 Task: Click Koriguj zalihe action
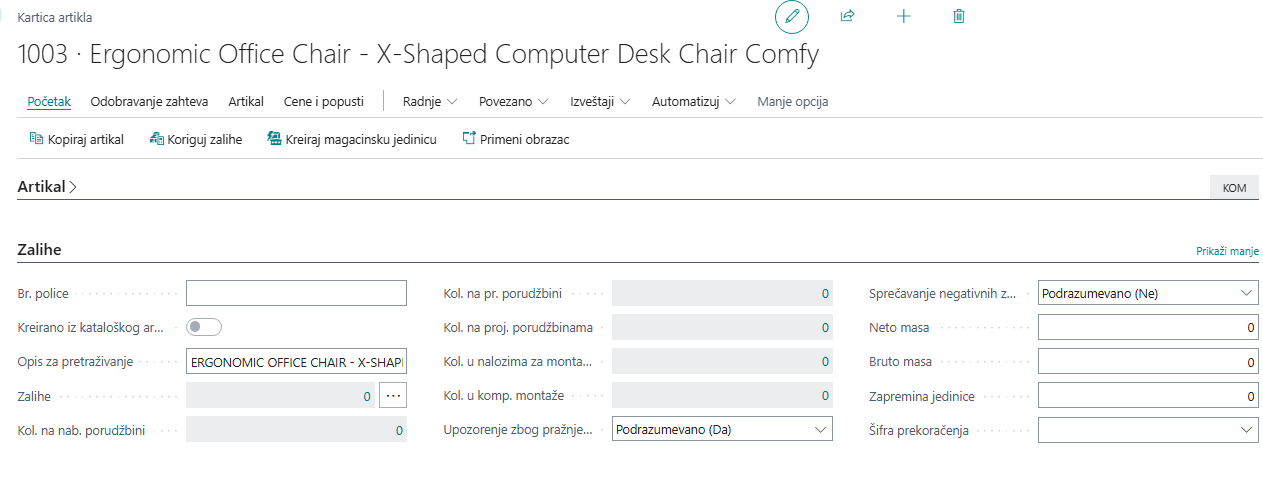point(196,140)
